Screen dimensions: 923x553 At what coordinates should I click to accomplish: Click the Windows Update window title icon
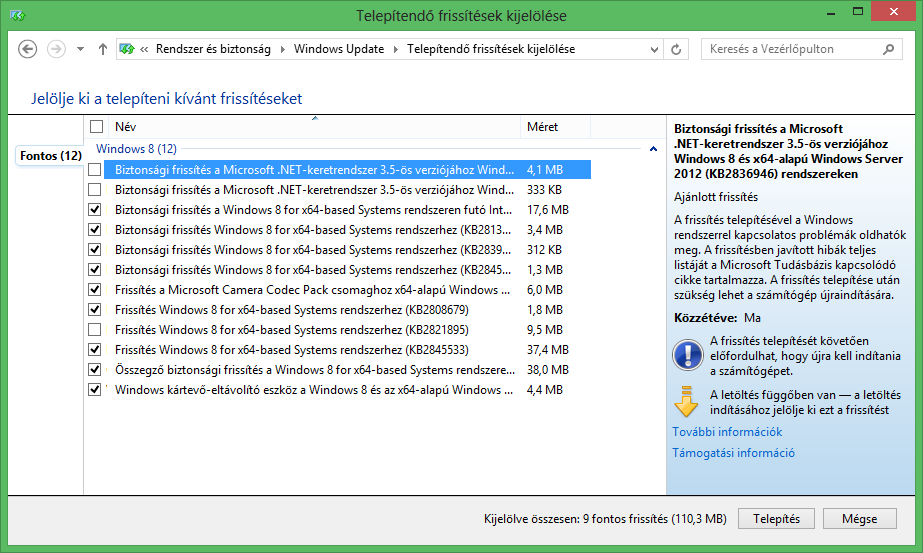pyautogui.click(x=17, y=15)
